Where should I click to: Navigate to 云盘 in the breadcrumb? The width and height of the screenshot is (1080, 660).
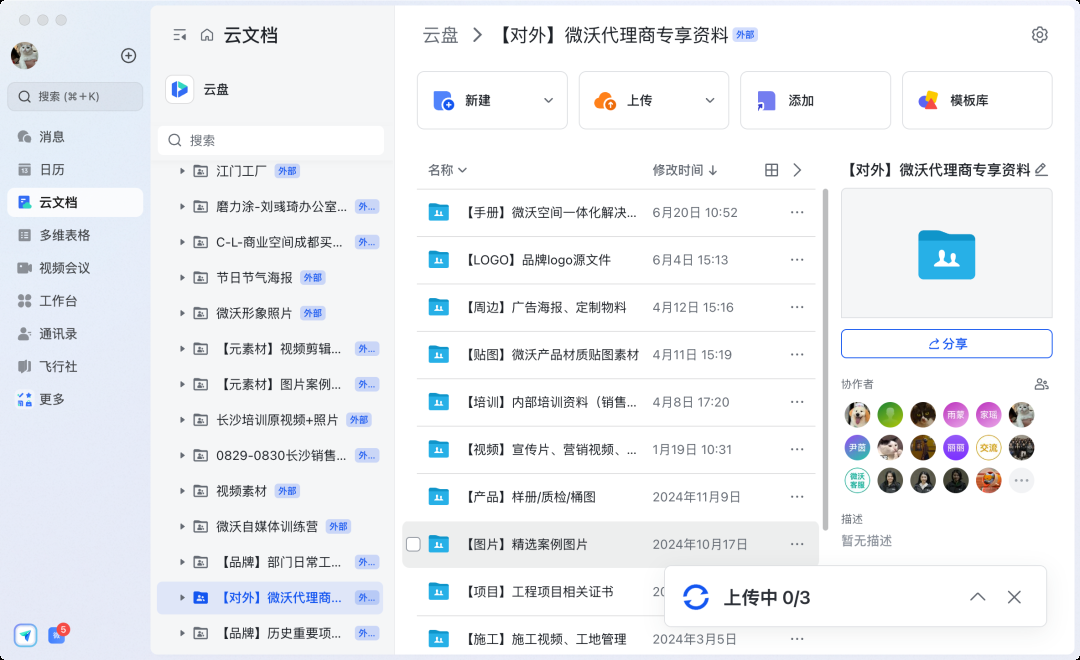[440, 35]
